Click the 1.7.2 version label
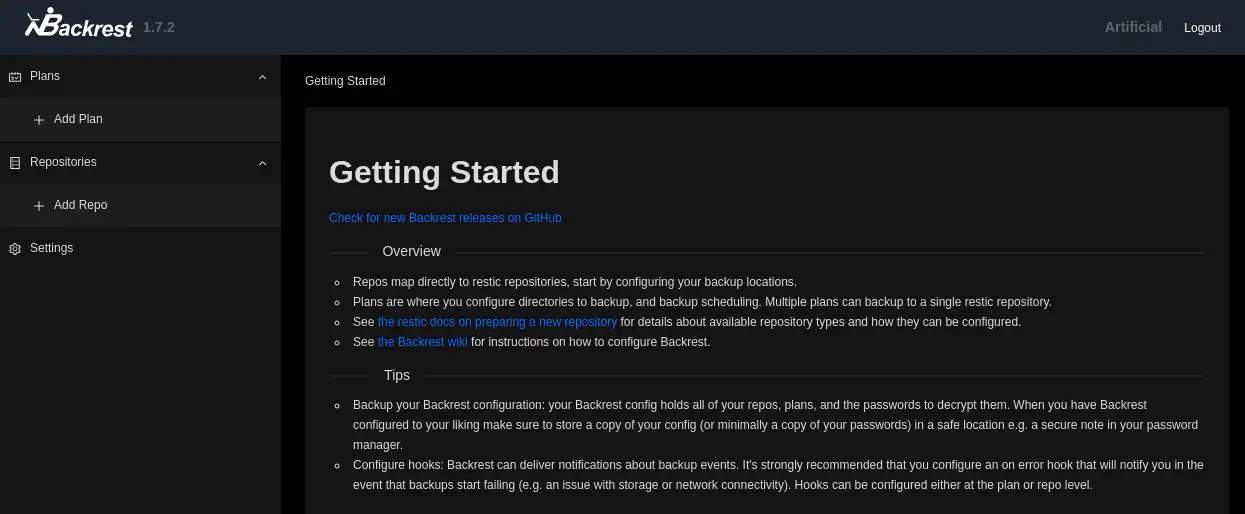This screenshot has height=514, width=1245. coord(159,27)
